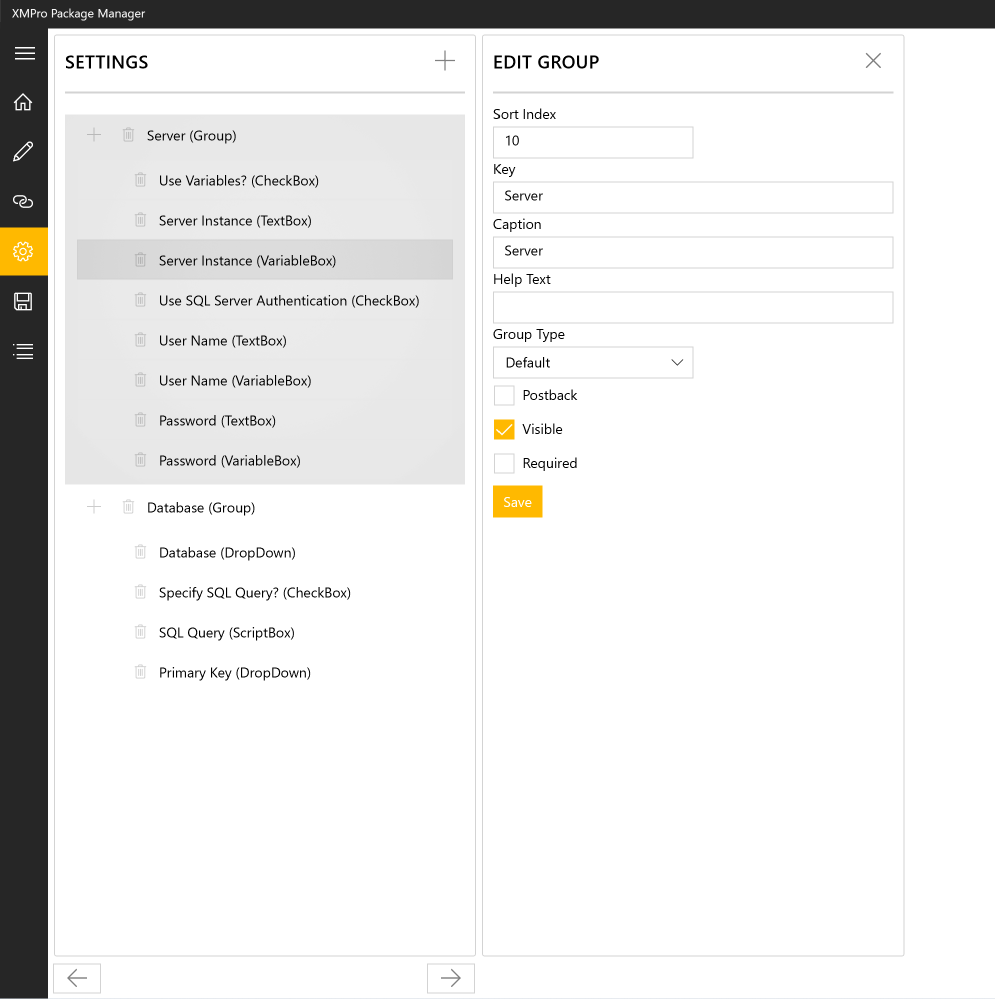This screenshot has width=995, height=999.
Task: Click the Save floppy disk icon in the sidebar
Action: coord(24,301)
